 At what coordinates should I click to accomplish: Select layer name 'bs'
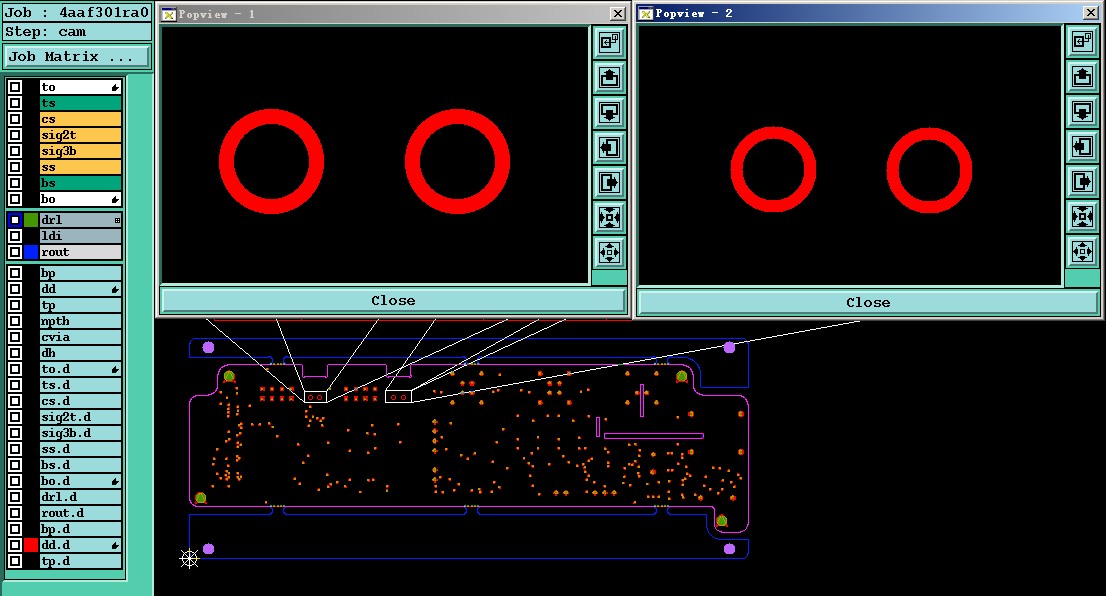tap(80, 183)
